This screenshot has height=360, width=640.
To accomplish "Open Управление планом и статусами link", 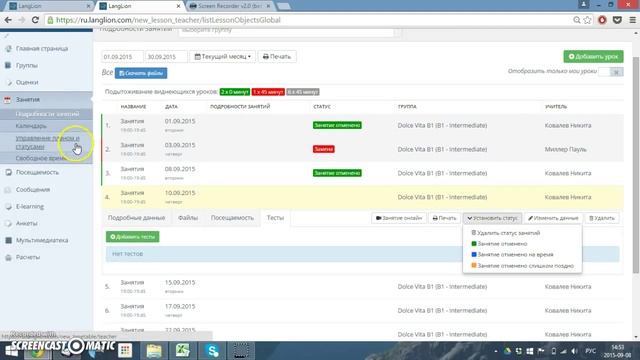I will 47,142.
